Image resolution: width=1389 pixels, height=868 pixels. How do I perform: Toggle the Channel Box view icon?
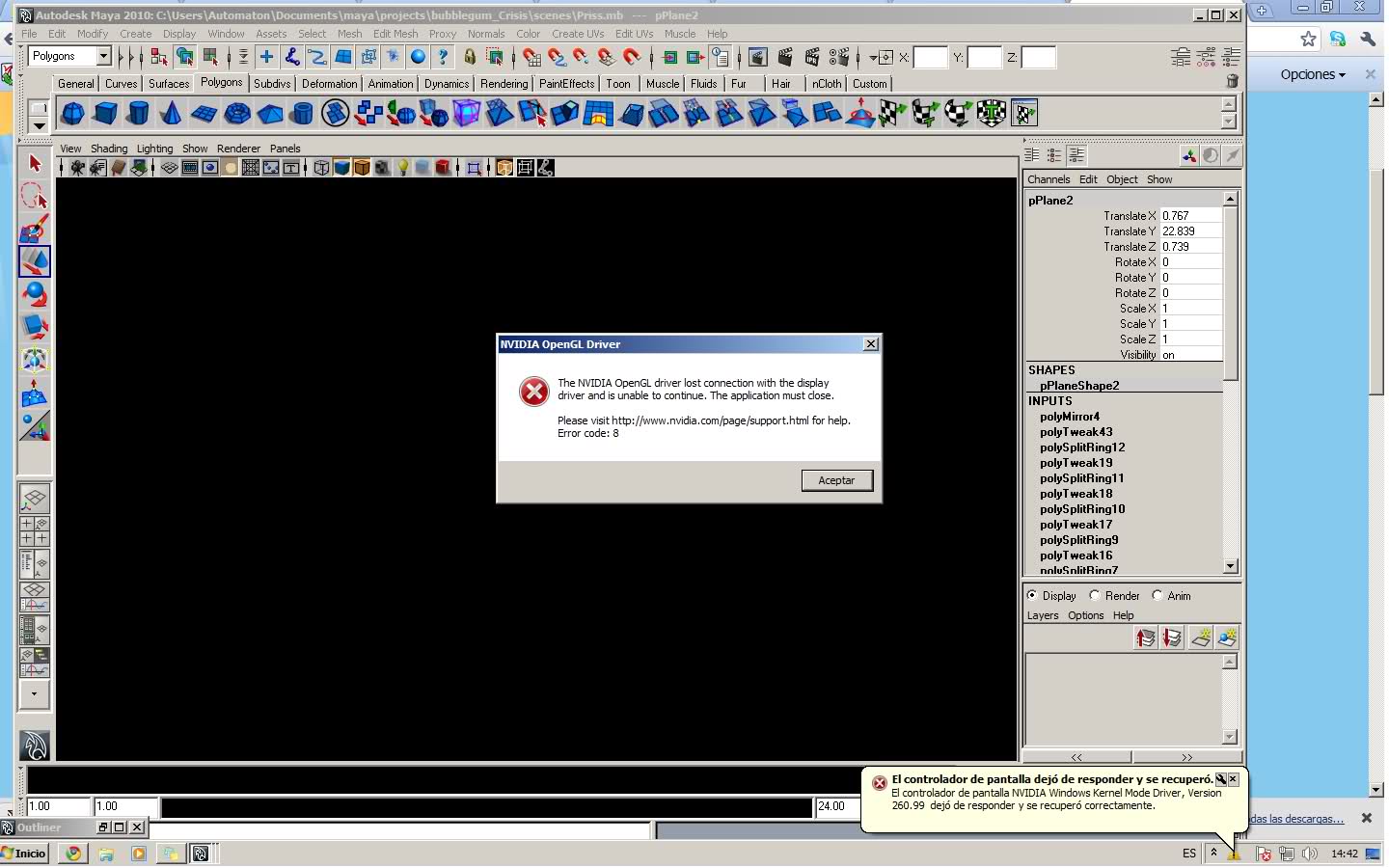[x=1031, y=155]
